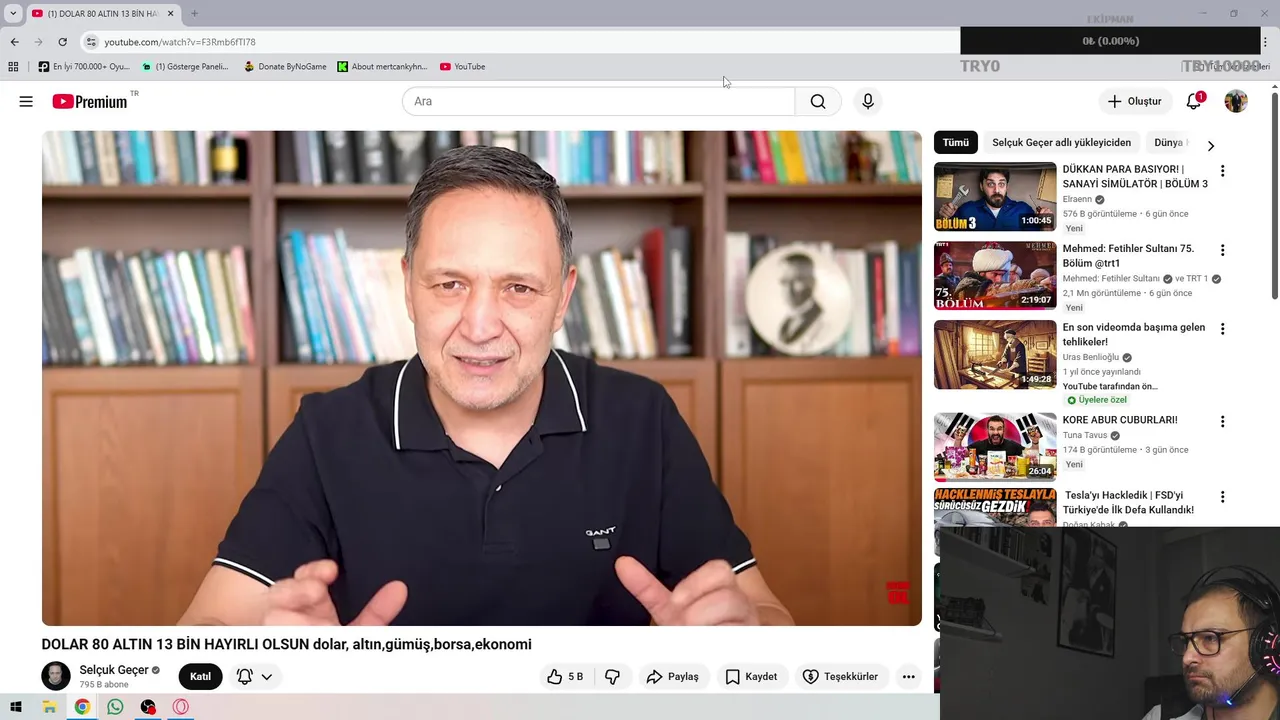
Task: Save the video with Kaydet
Action: (751, 677)
